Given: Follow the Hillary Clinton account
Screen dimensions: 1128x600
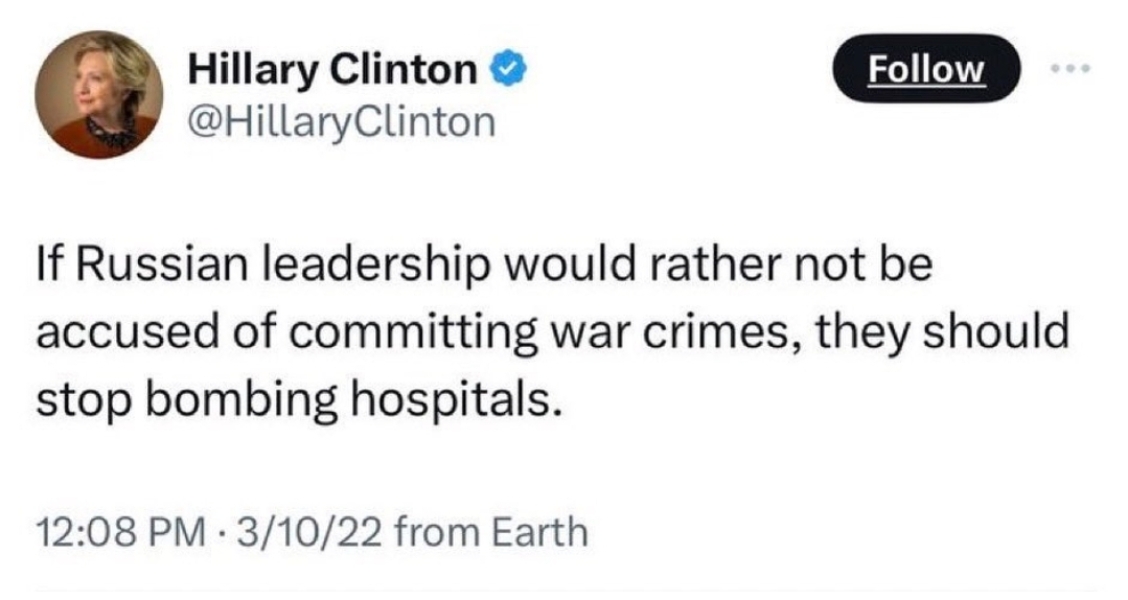Looking at the screenshot, I should click(926, 68).
